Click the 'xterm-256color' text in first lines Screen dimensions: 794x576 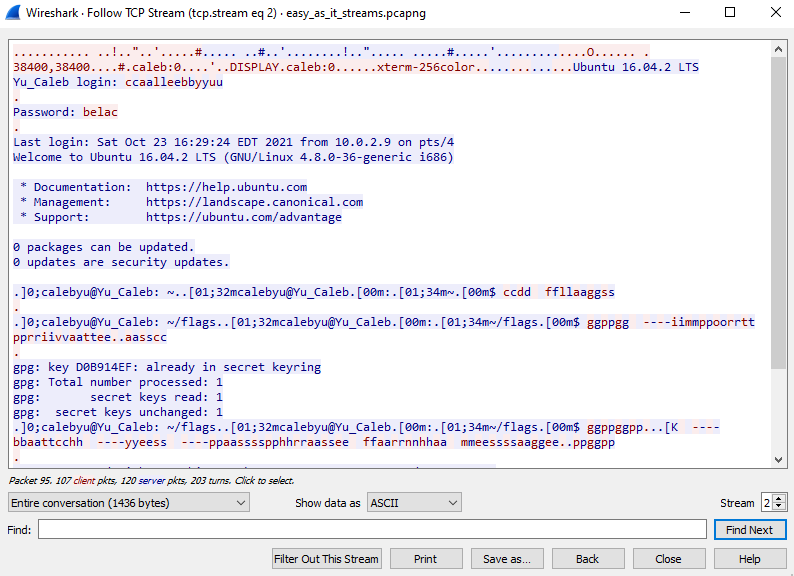[x=426, y=67]
